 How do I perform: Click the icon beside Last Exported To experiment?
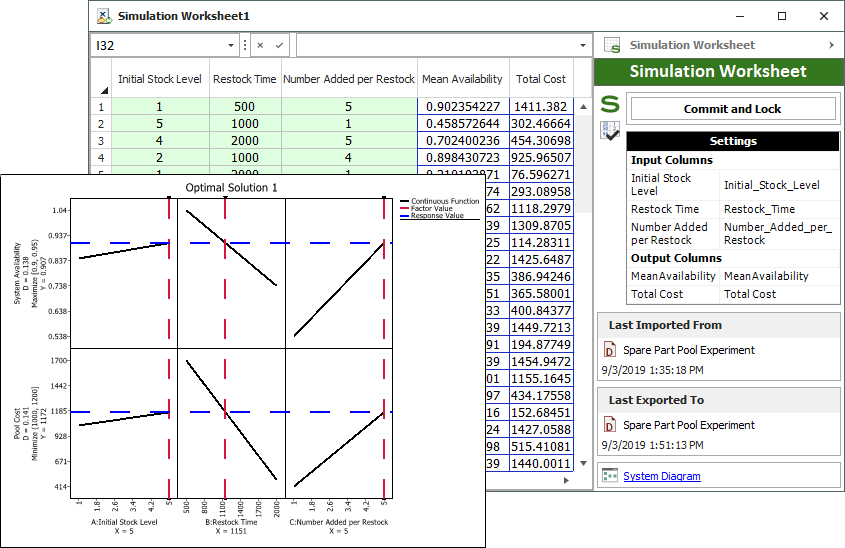coord(610,425)
